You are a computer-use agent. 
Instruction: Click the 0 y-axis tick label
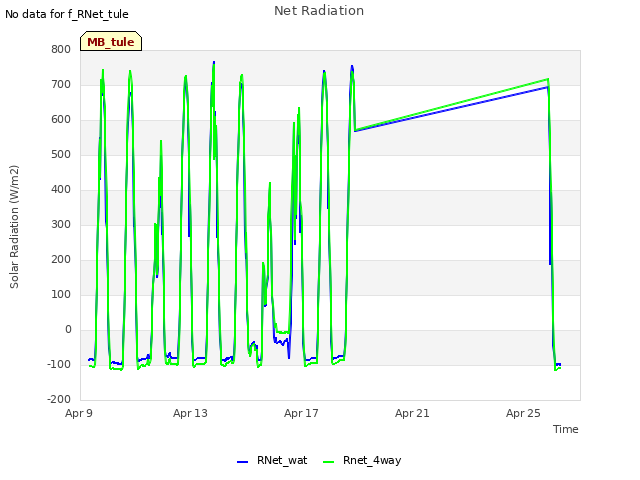(x=68, y=330)
